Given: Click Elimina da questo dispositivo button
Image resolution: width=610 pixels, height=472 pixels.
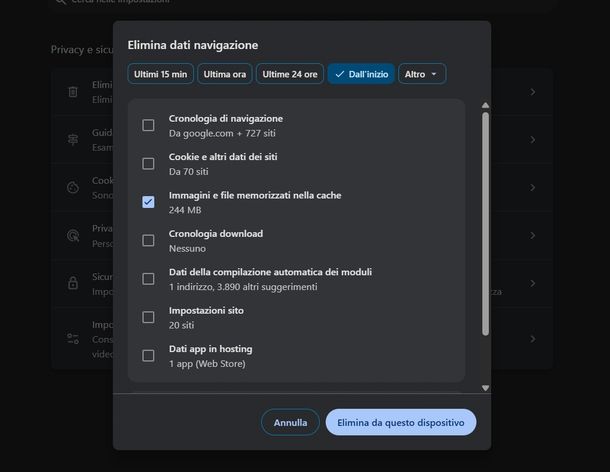Looking at the screenshot, I should [401, 422].
